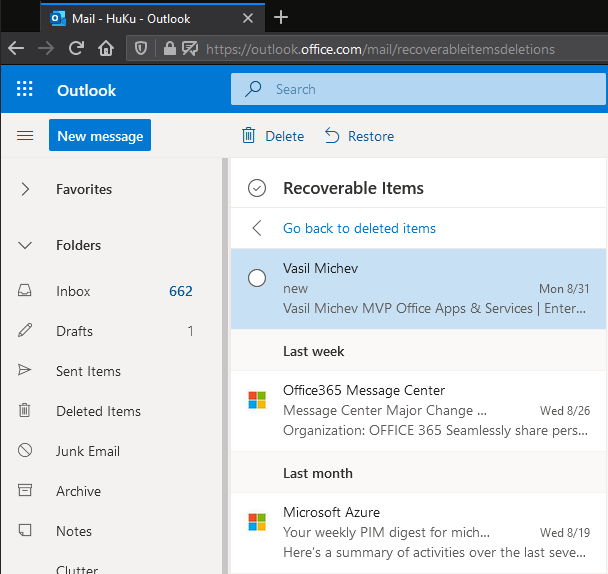Click the Delete button label
608x574 pixels.
pos(285,136)
